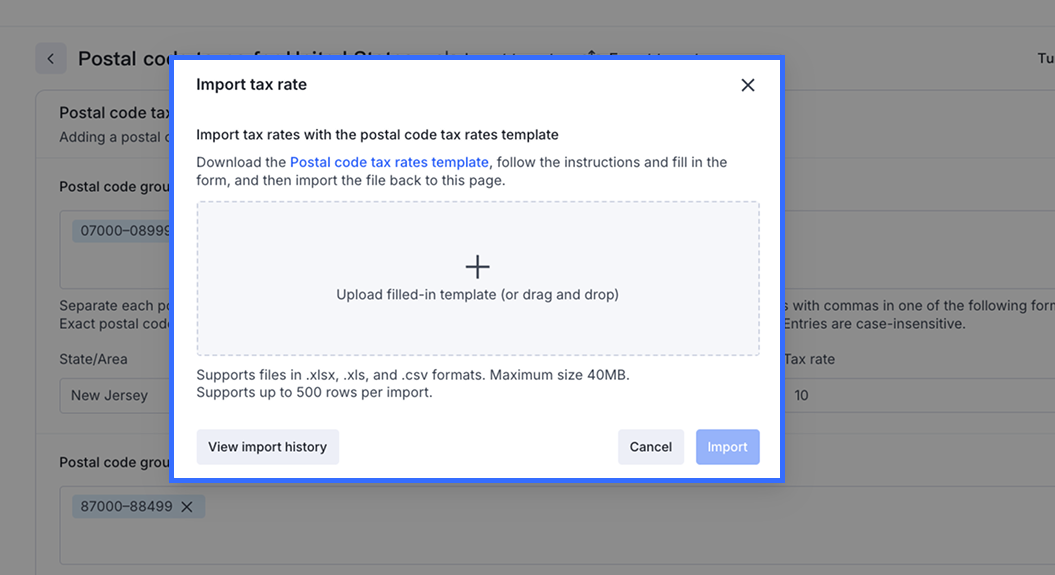Select the 87000–88499 postal code tag
Image resolution: width=1055 pixels, height=575 pixels.
126,506
